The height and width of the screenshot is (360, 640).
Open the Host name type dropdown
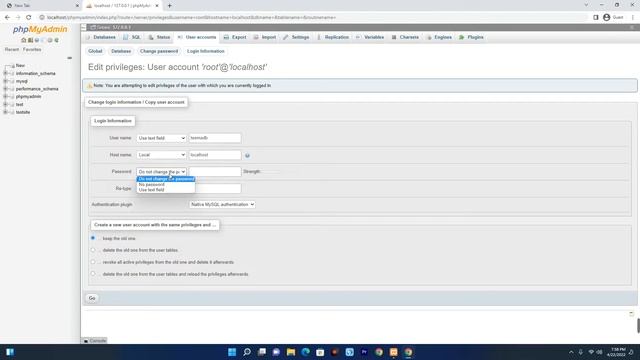[161, 155]
